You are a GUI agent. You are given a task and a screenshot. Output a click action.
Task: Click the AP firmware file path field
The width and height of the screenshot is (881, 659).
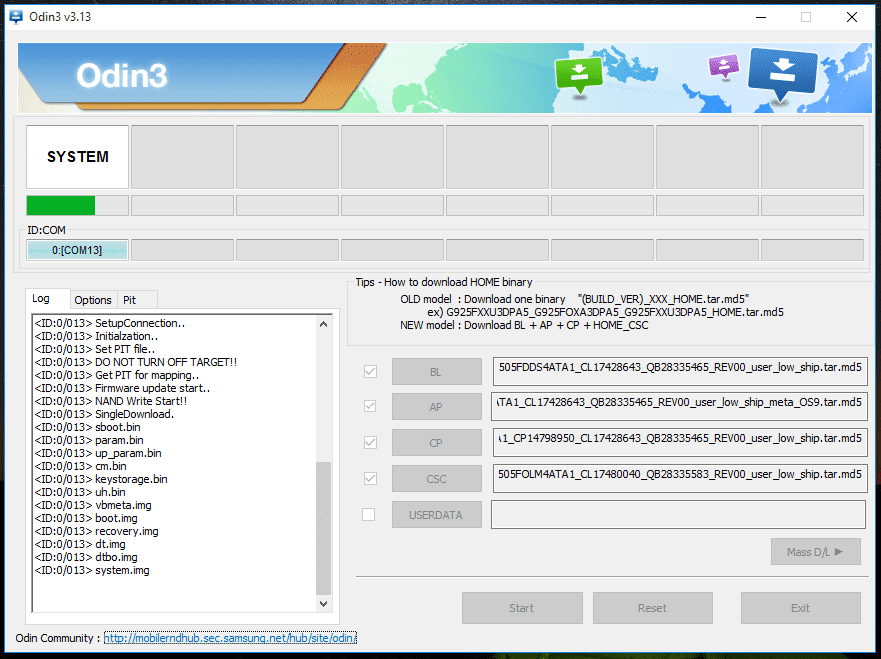(x=679, y=407)
